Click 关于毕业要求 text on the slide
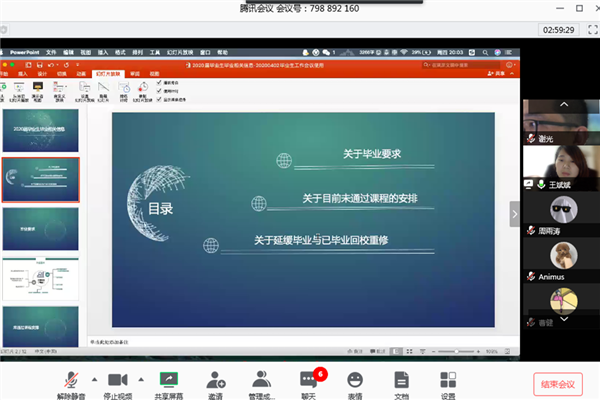600x400 pixels. 372,154
